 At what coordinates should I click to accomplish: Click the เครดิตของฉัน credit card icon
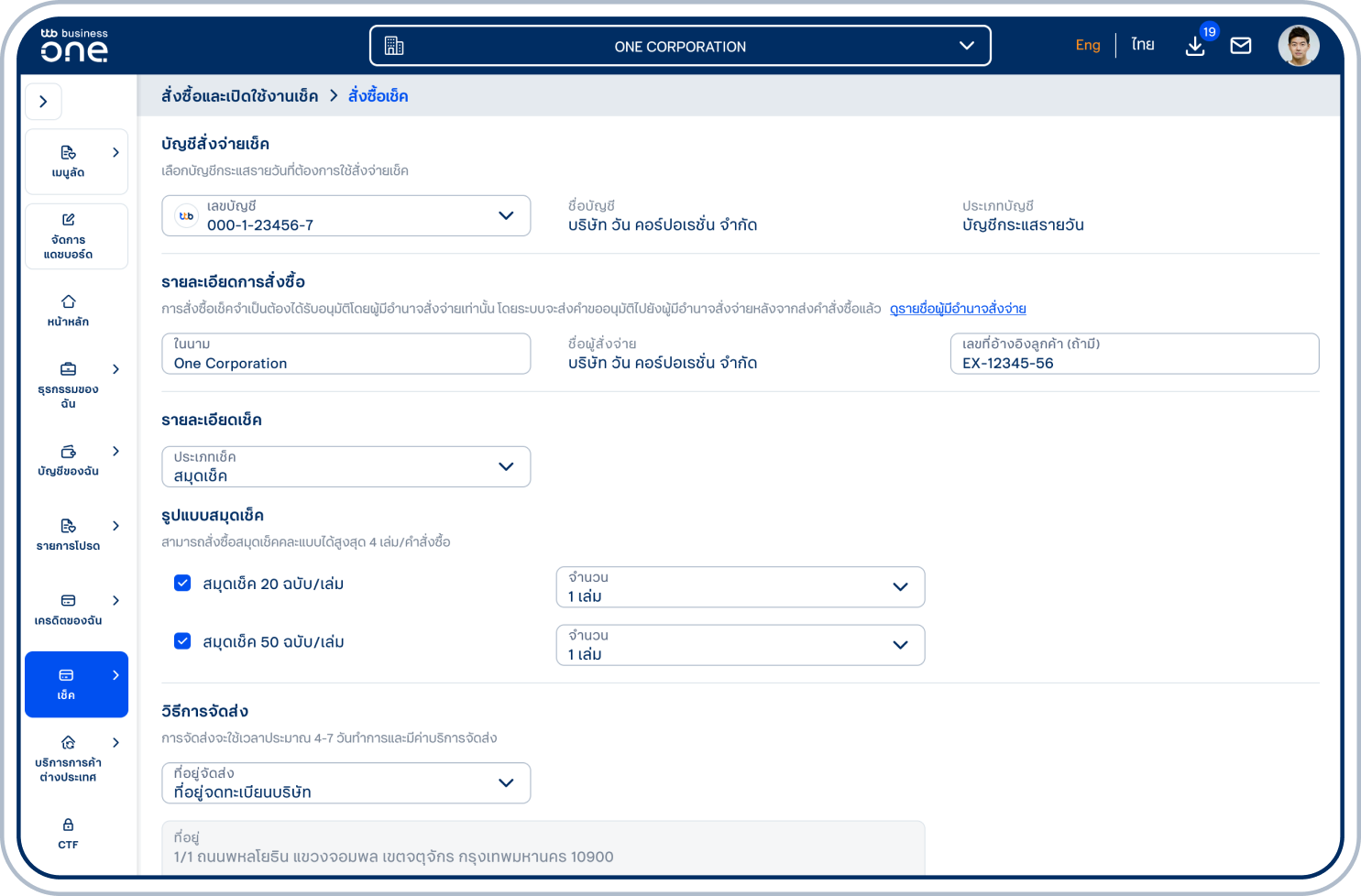[69, 601]
